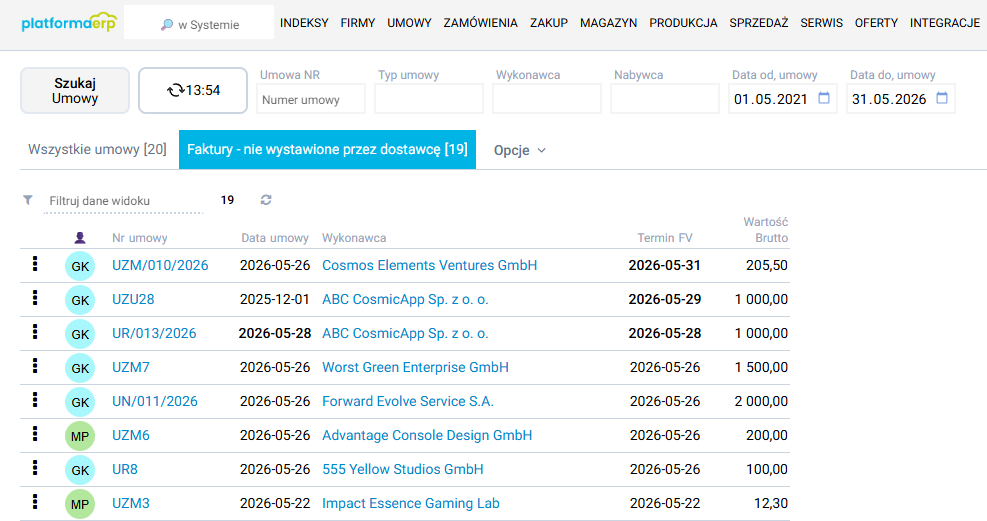This screenshot has height=521, width=987.
Task: Click the filter funnel icon
Action: pyautogui.click(x=28, y=200)
